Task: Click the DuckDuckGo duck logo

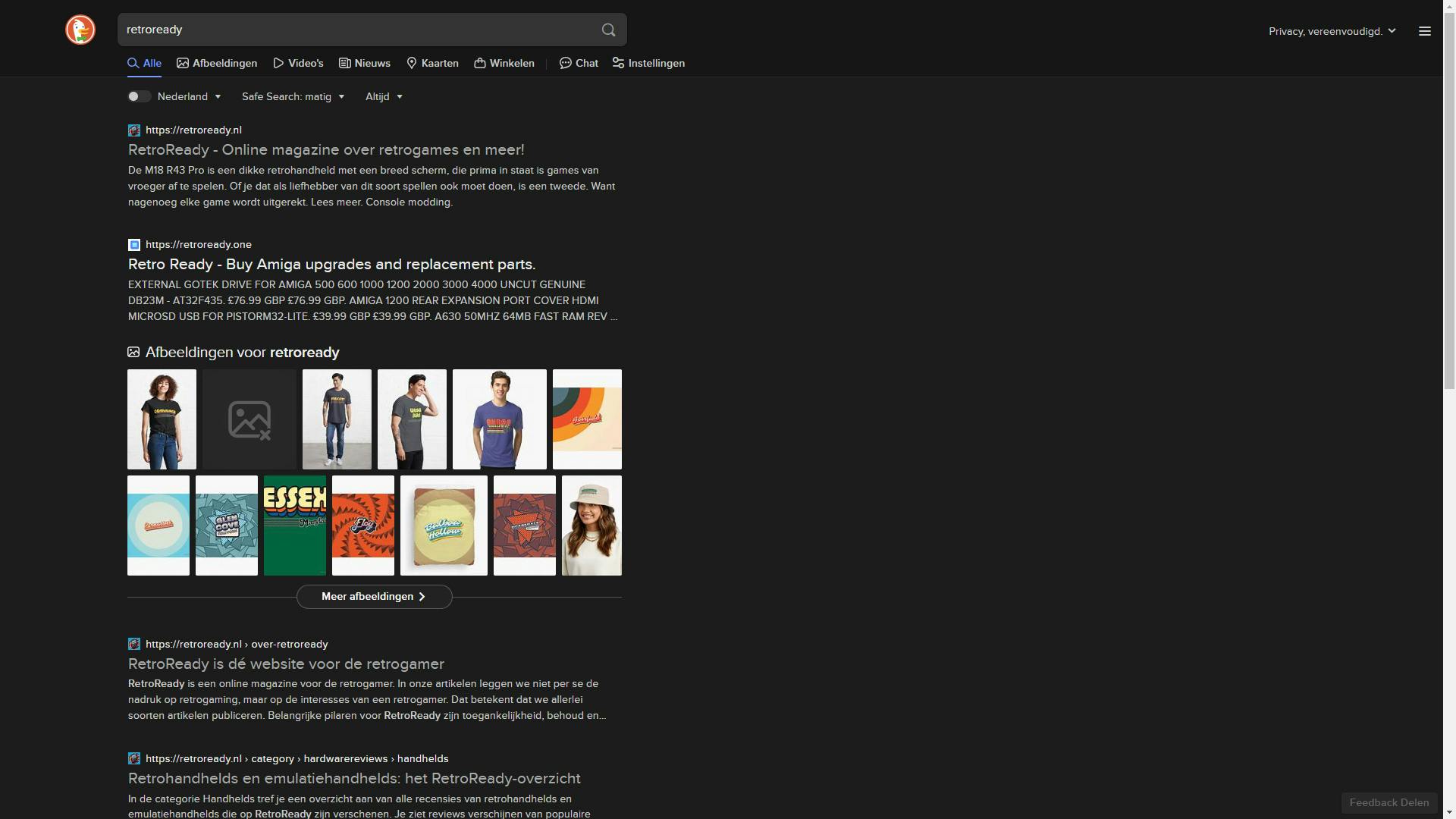Action: coord(80,30)
